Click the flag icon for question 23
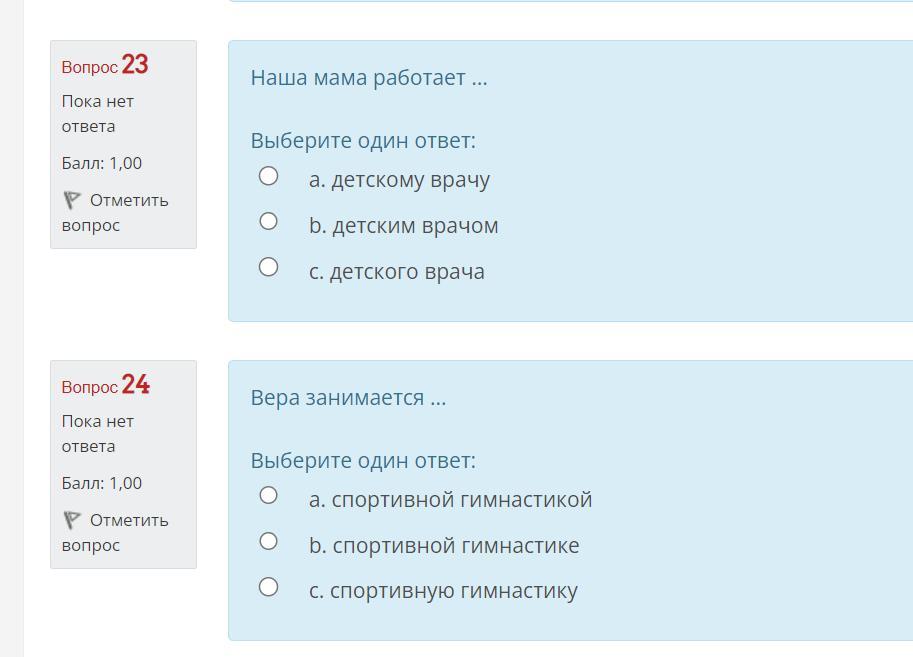This screenshot has height=657, width=913. pos(71,201)
